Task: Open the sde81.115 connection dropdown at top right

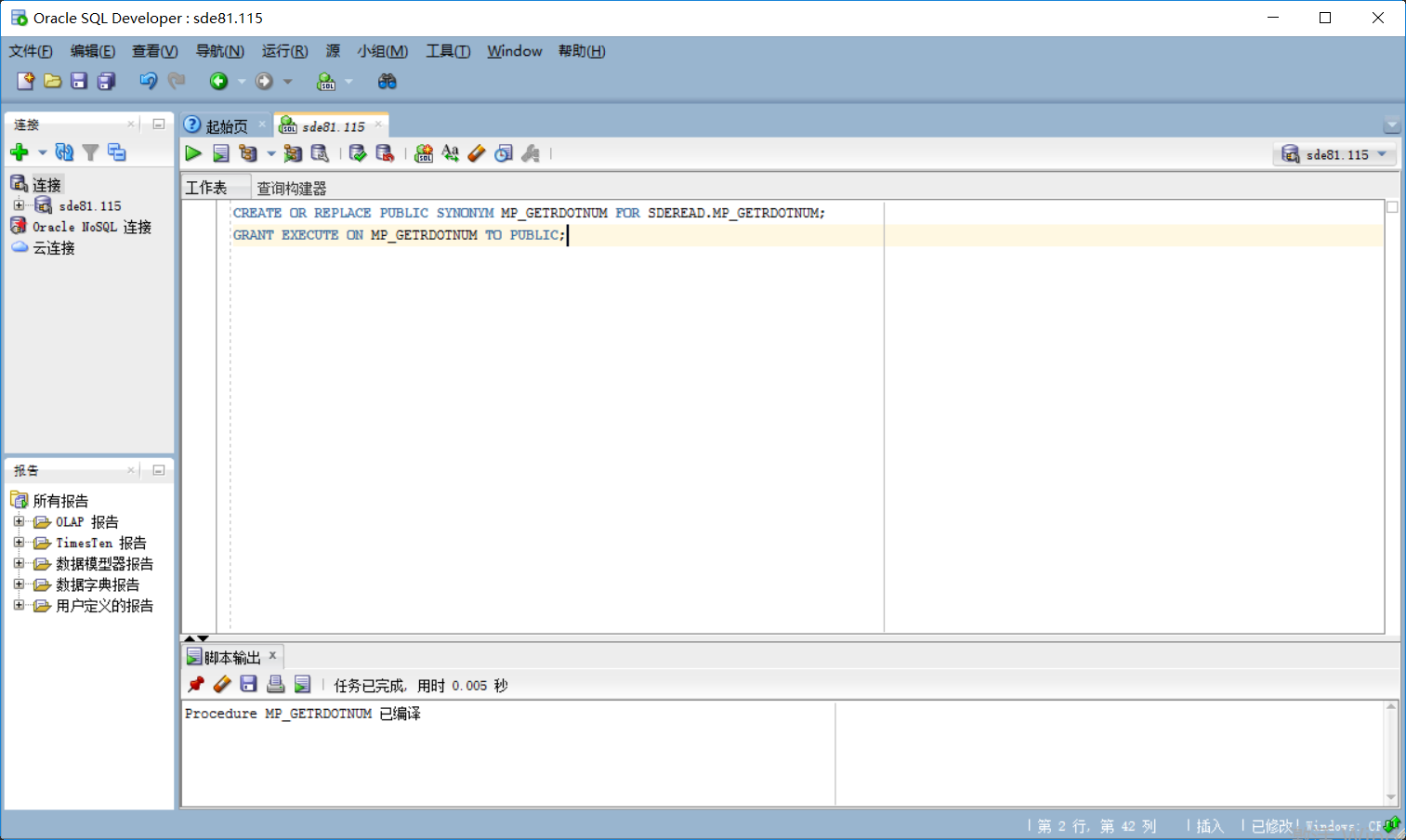Action: pyautogui.click(x=1336, y=154)
